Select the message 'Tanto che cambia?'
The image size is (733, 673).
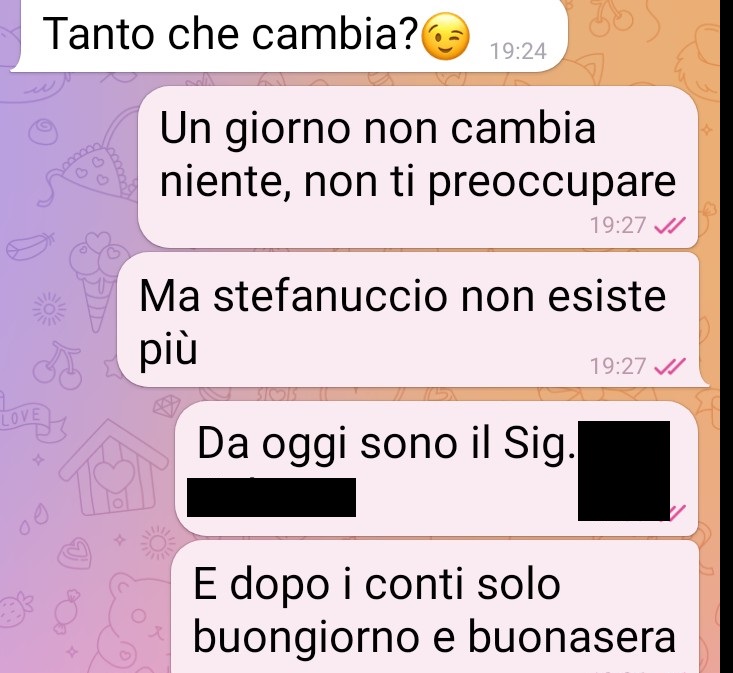(289, 36)
